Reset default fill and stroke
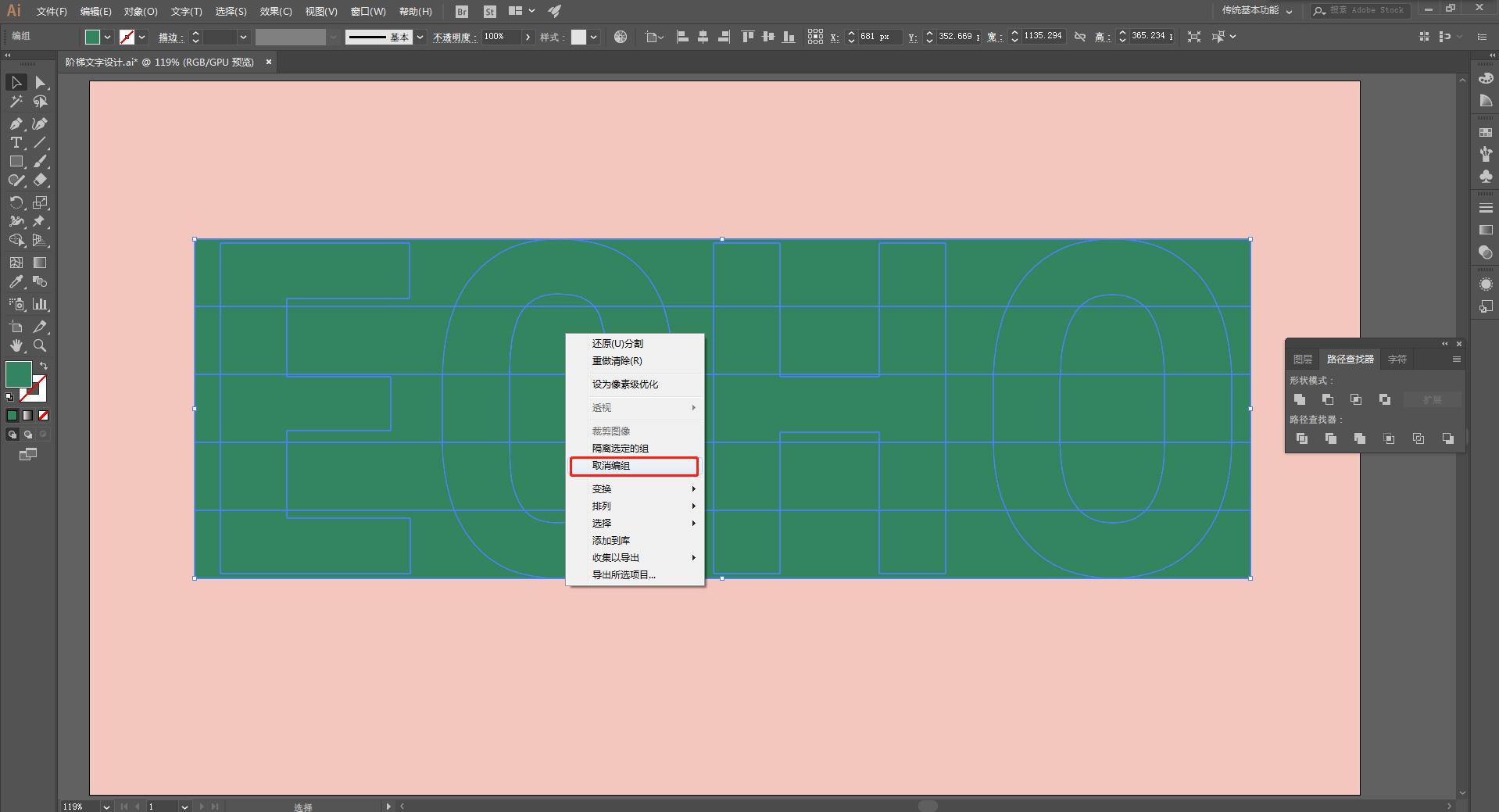 coord(9,397)
